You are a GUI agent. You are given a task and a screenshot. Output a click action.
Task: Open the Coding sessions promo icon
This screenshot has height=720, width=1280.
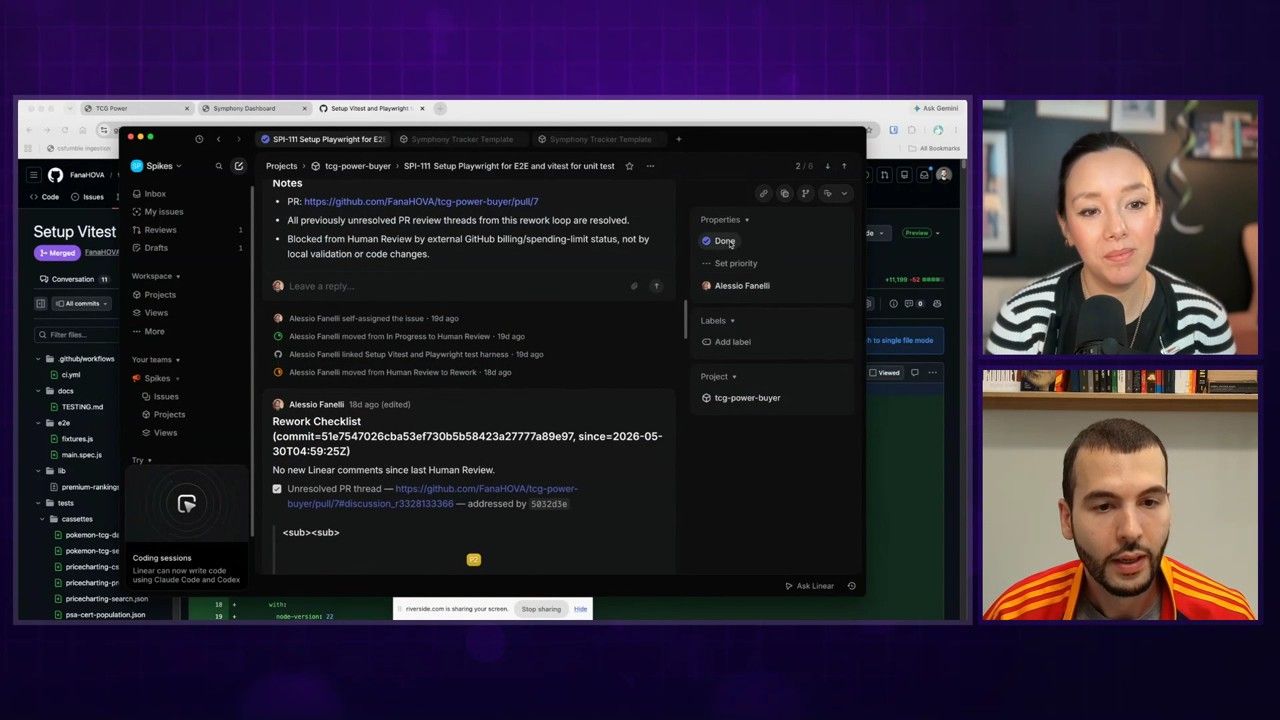[187, 504]
